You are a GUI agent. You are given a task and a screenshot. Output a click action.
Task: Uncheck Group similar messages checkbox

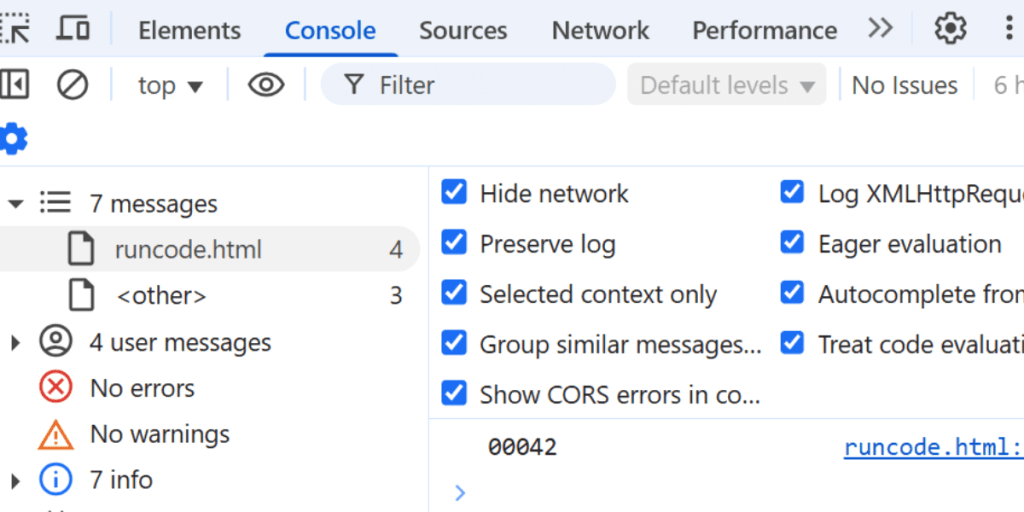pyautogui.click(x=454, y=344)
